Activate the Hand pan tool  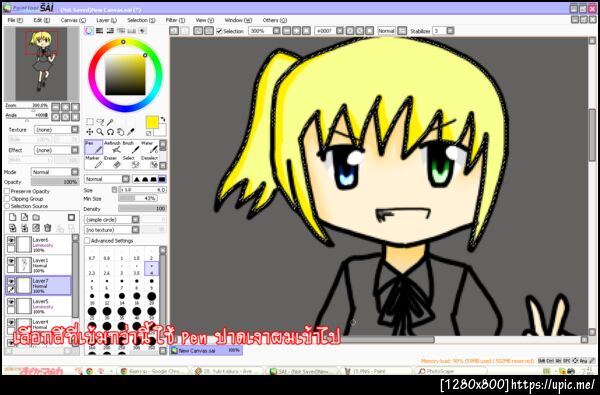pyautogui.click(x=121, y=132)
